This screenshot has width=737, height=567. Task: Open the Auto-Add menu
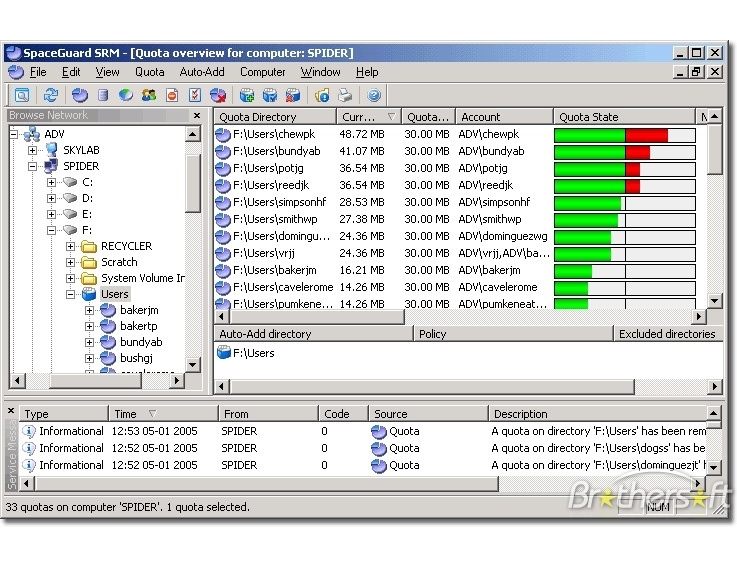pyautogui.click(x=202, y=72)
